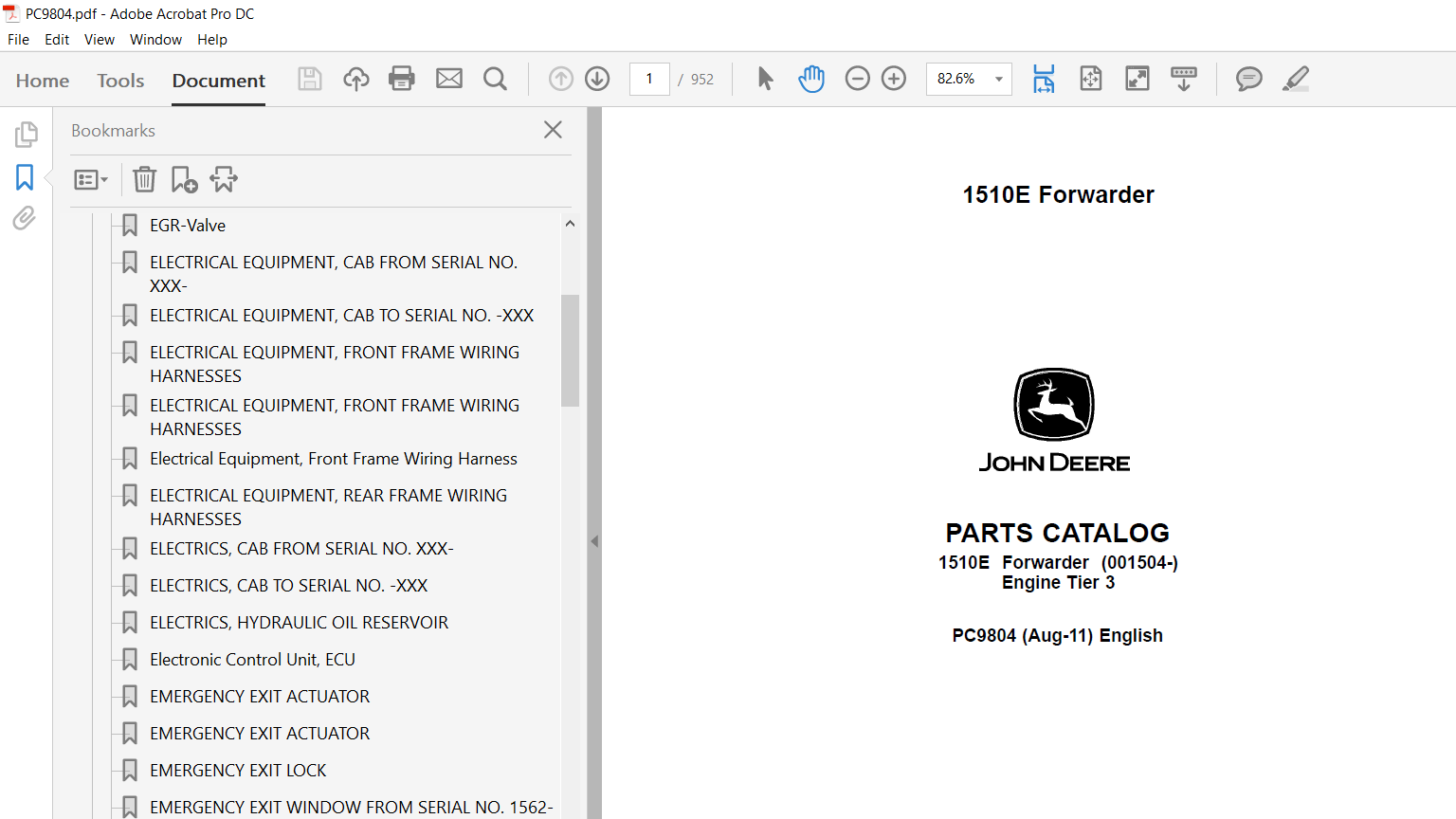Open the EGR-Valve bookmark

tap(188, 226)
